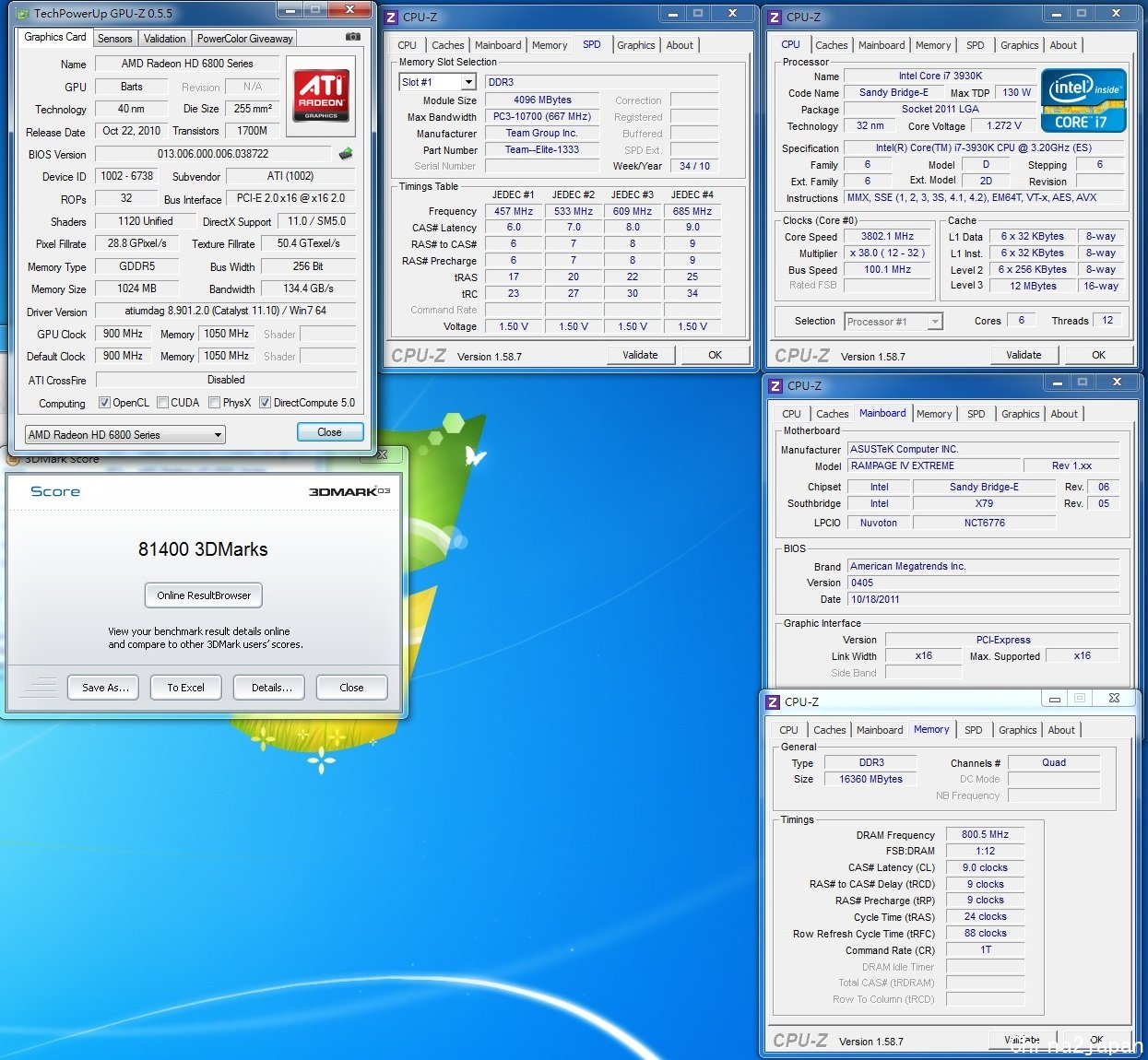Select the Graphics Card tab in GPU-Z

click(x=55, y=37)
